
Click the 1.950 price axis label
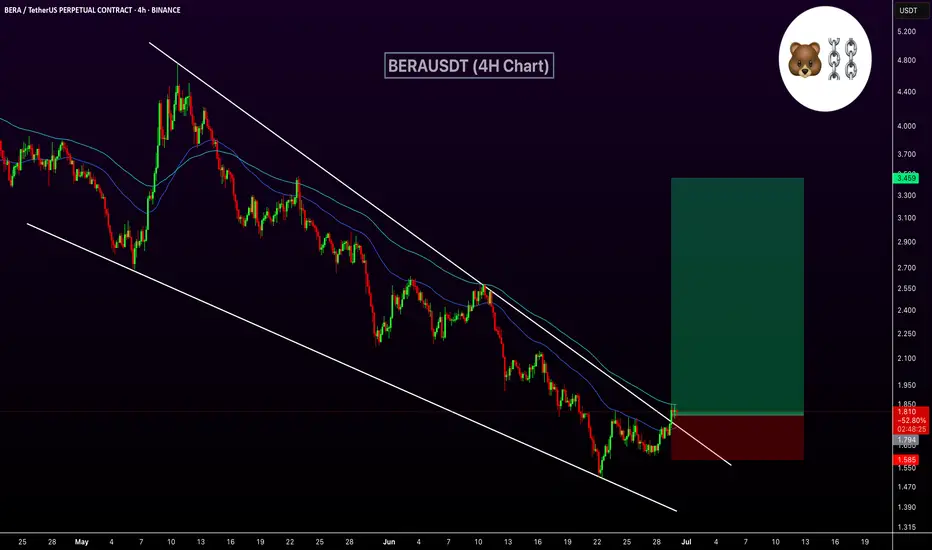906,385
